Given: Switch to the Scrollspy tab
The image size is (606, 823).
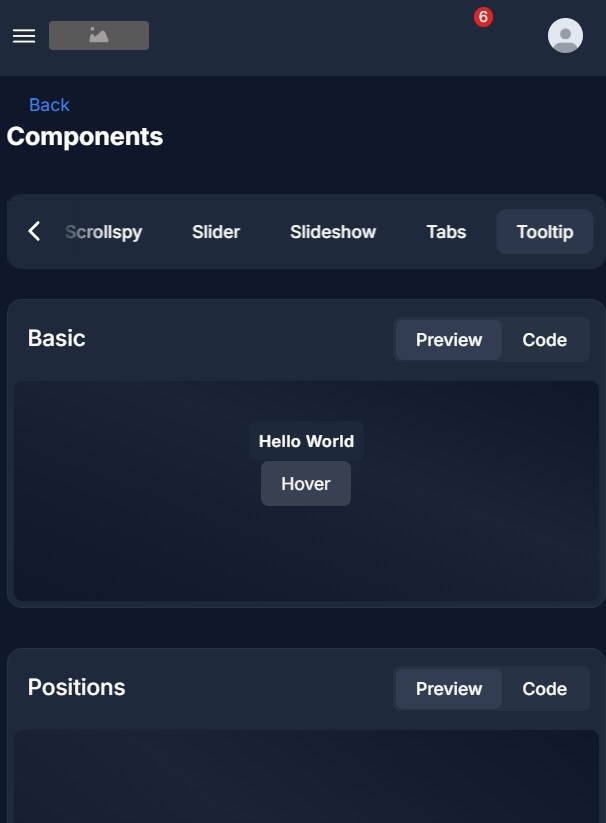Looking at the screenshot, I should coord(103,232).
